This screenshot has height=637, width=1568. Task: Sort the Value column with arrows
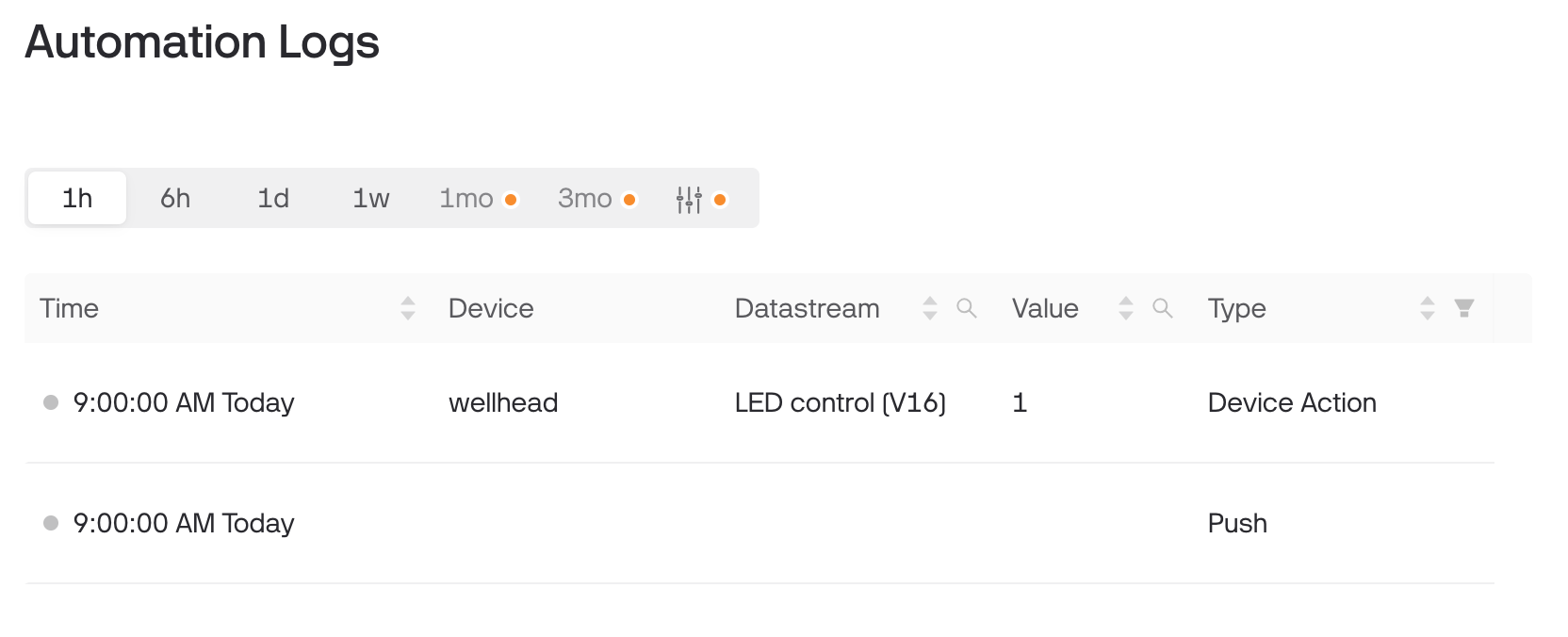click(1126, 308)
